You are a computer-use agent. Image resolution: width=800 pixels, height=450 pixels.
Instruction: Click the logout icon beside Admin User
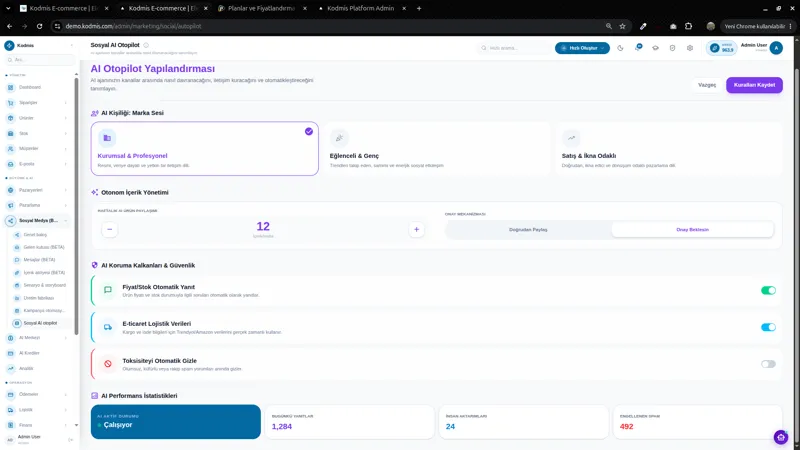[x=70, y=439]
